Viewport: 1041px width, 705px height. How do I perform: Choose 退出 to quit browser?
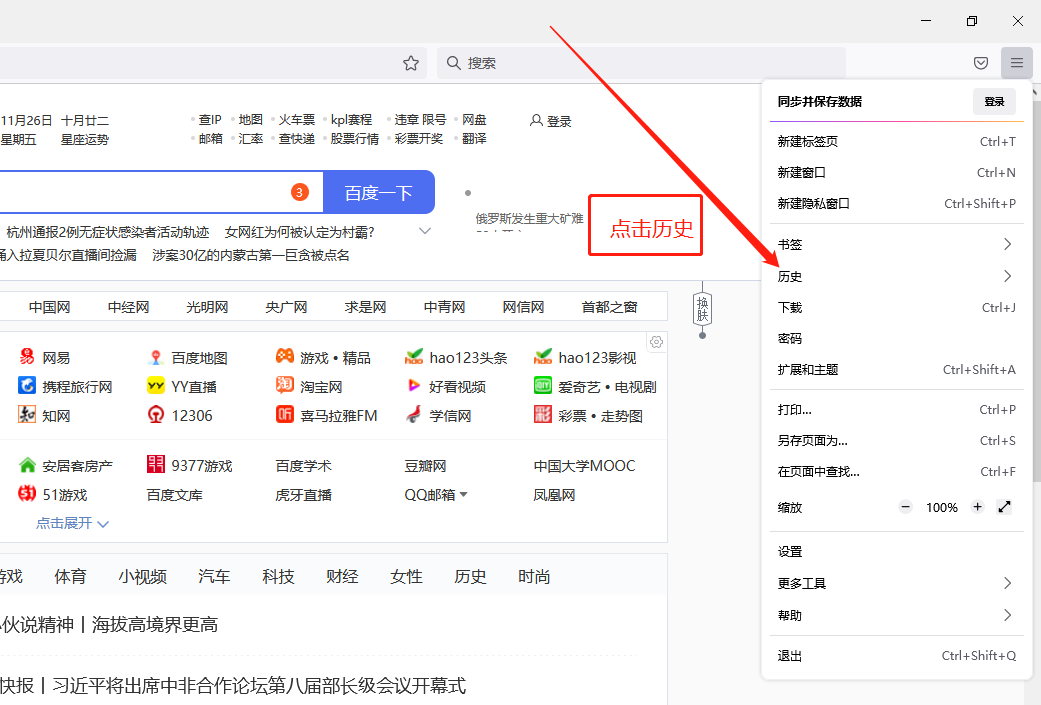[x=896, y=656]
